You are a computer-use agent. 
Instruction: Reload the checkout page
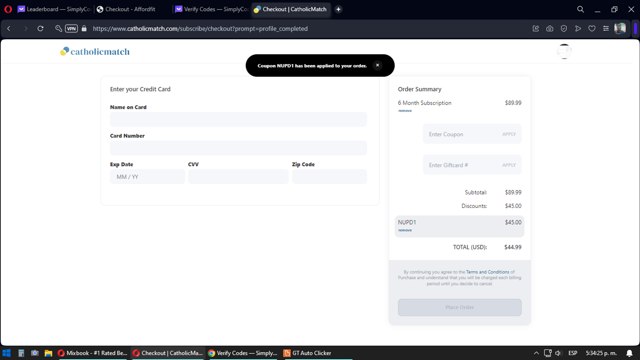[40, 29]
